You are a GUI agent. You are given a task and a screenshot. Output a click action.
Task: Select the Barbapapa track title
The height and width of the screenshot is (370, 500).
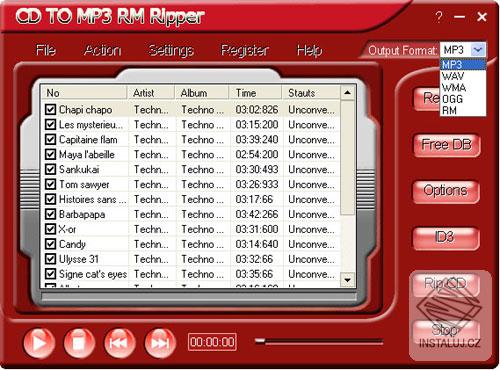82,214
